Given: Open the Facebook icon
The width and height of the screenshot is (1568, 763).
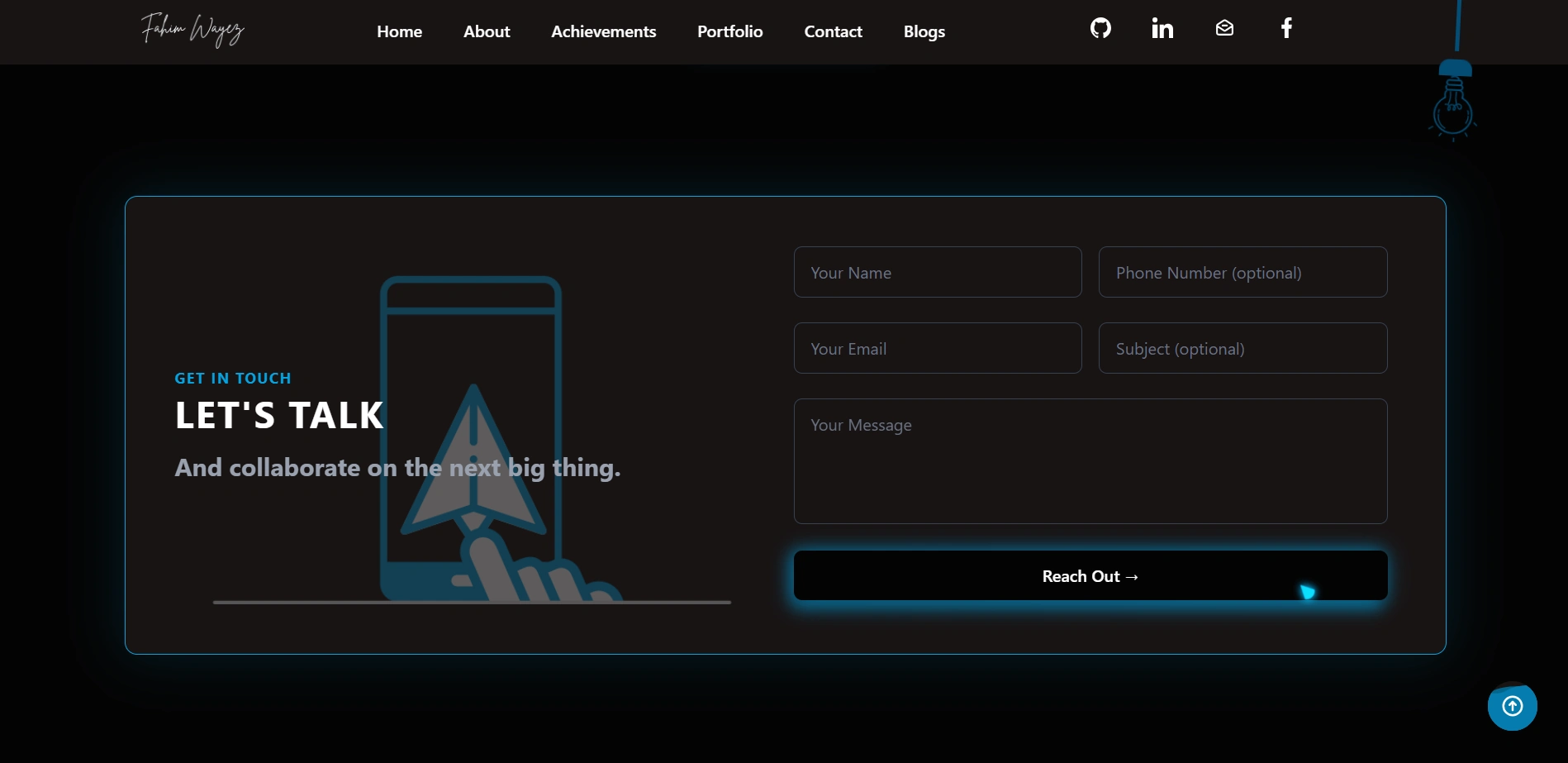Looking at the screenshot, I should [x=1285, y=27].
